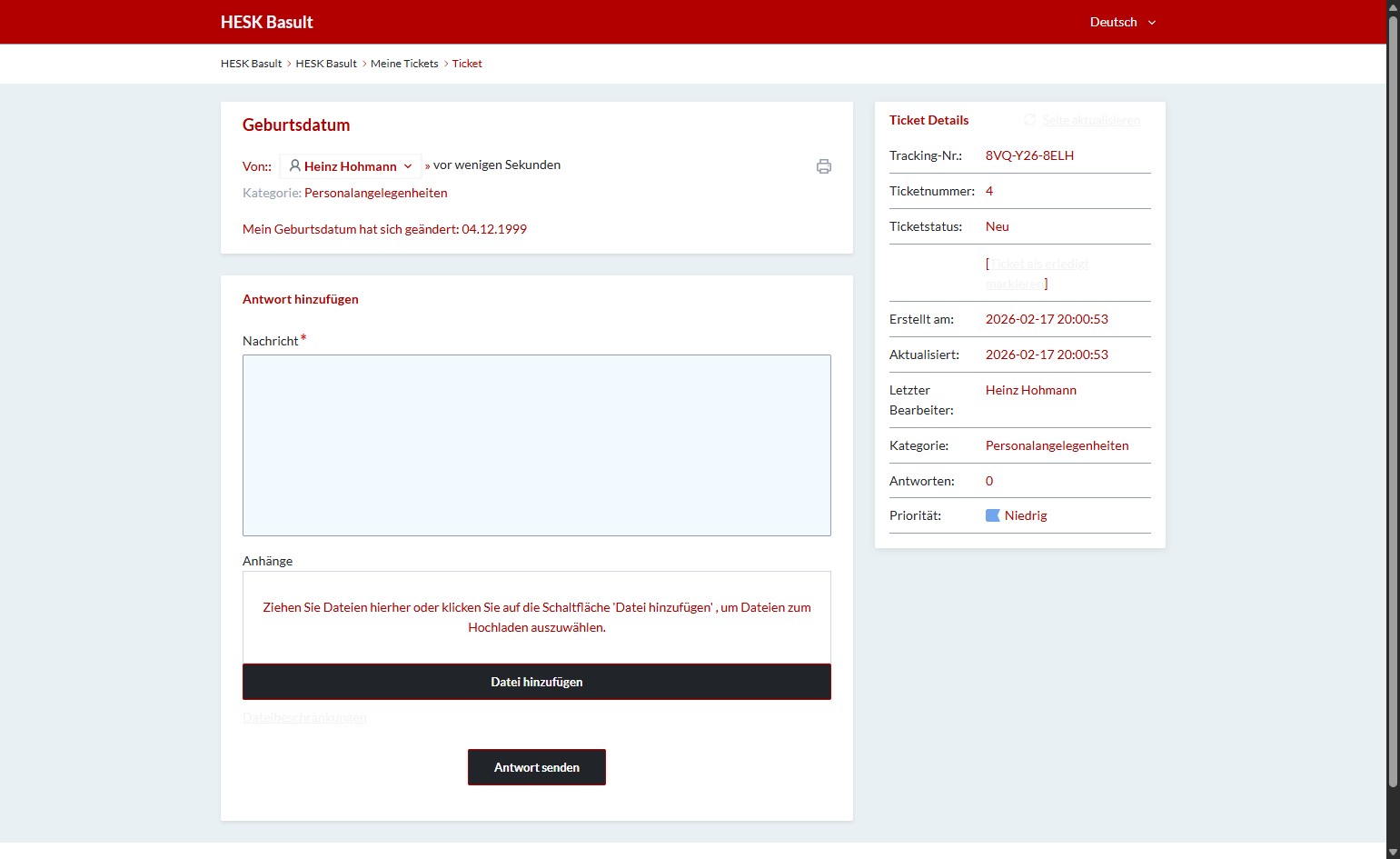Expand the Heinz Hohmann sender chevron
This screenshot has height=859, width=1400.
408,166
